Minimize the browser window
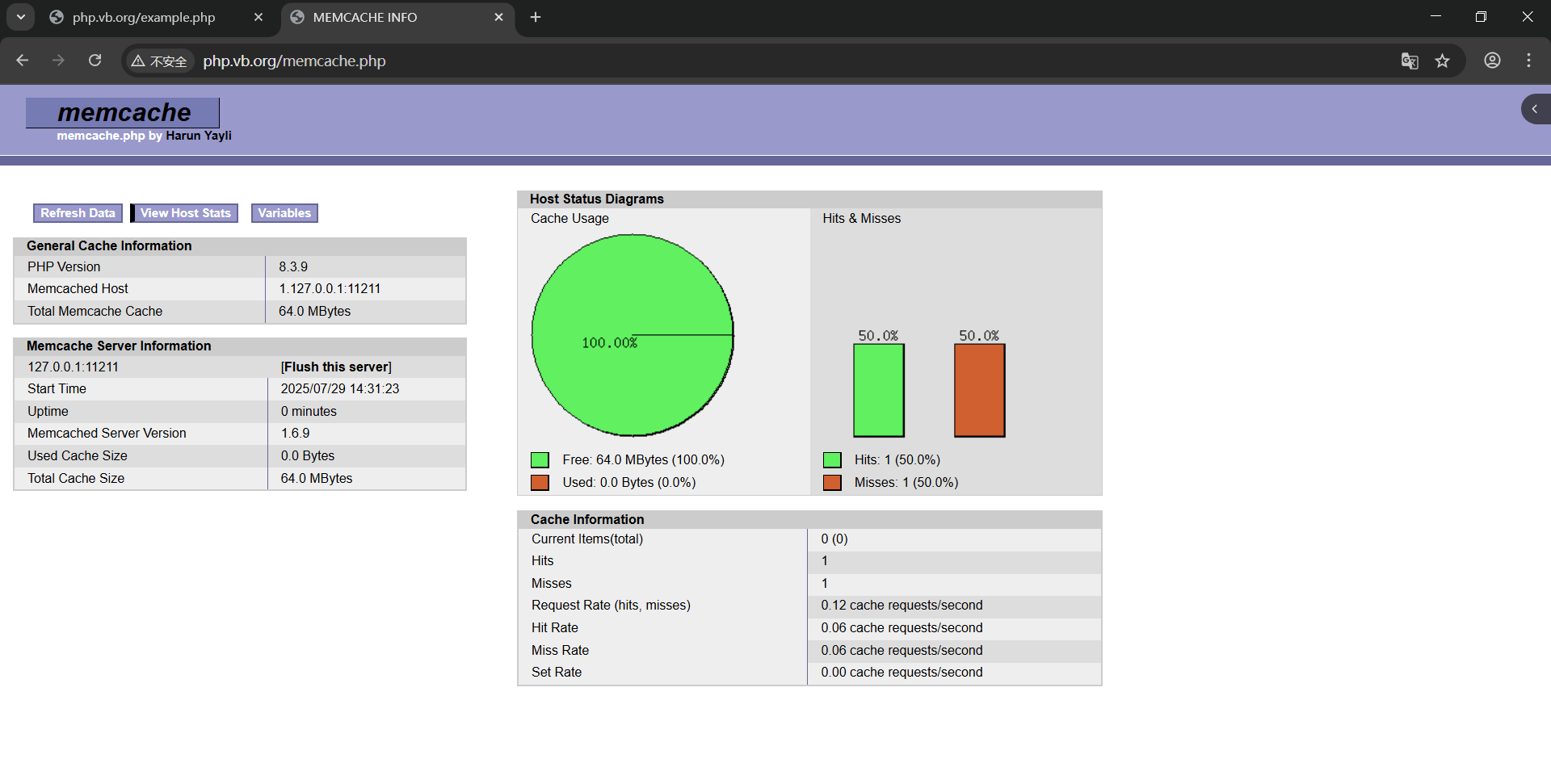The image size is (1551, 784). 1435,17
